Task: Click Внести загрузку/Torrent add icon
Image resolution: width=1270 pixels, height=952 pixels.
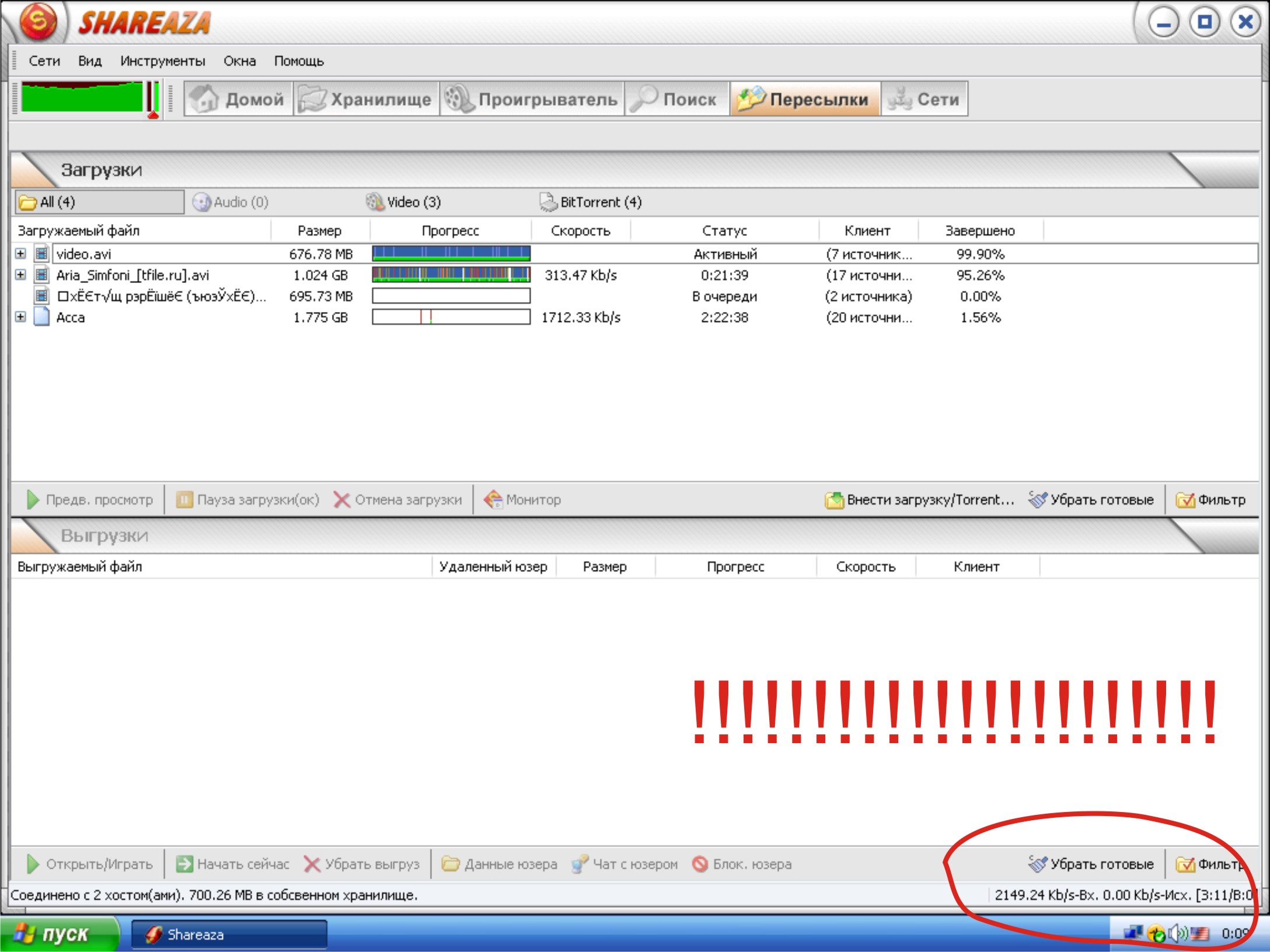Action: tap(835, 500)
